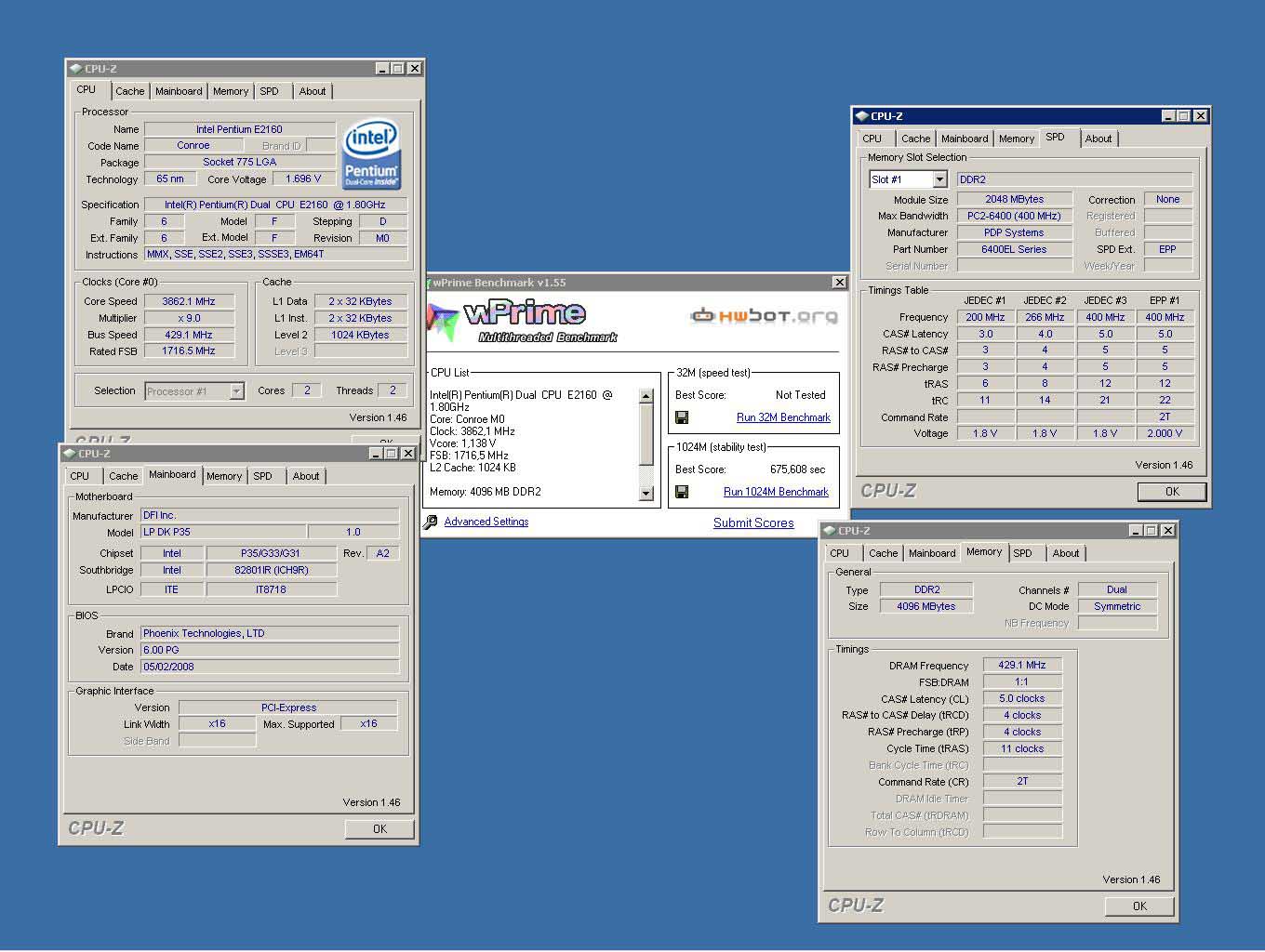Open Advanced Settings link in wPrime
The height and width of the screenshot is (952, 1265).
point(486,522)
